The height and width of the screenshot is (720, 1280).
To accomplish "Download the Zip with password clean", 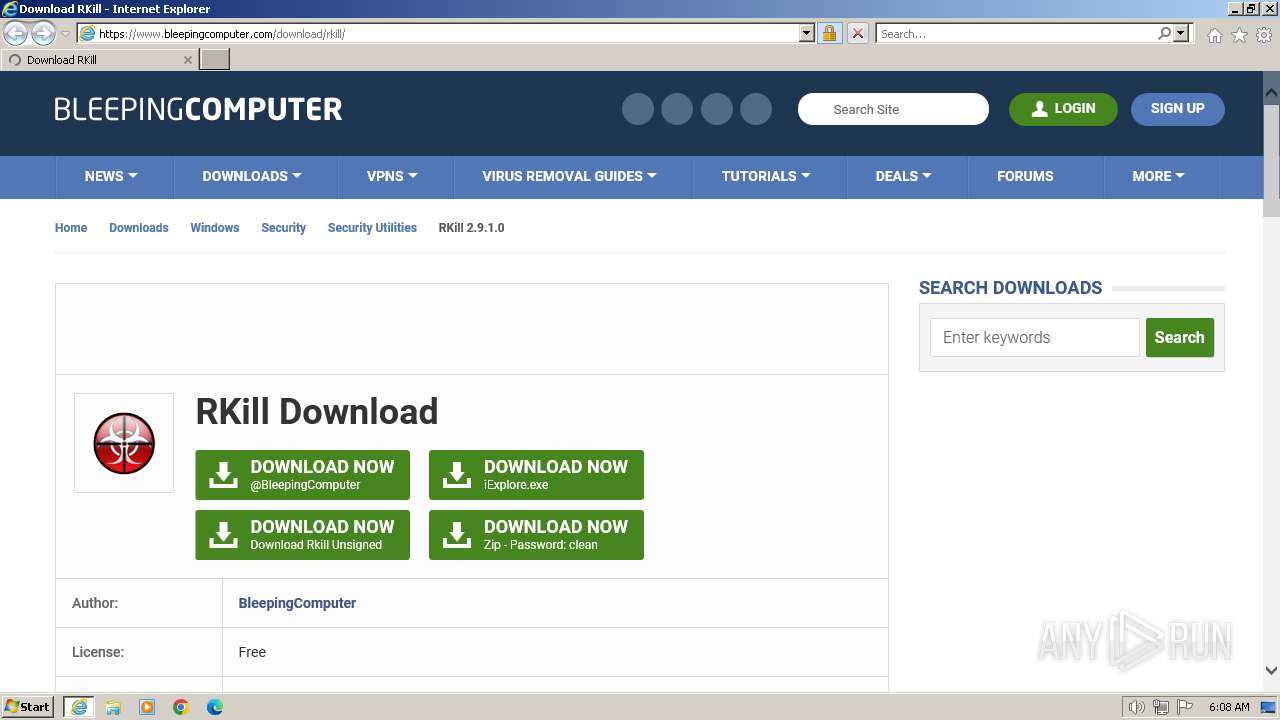I will pos(536,535).
